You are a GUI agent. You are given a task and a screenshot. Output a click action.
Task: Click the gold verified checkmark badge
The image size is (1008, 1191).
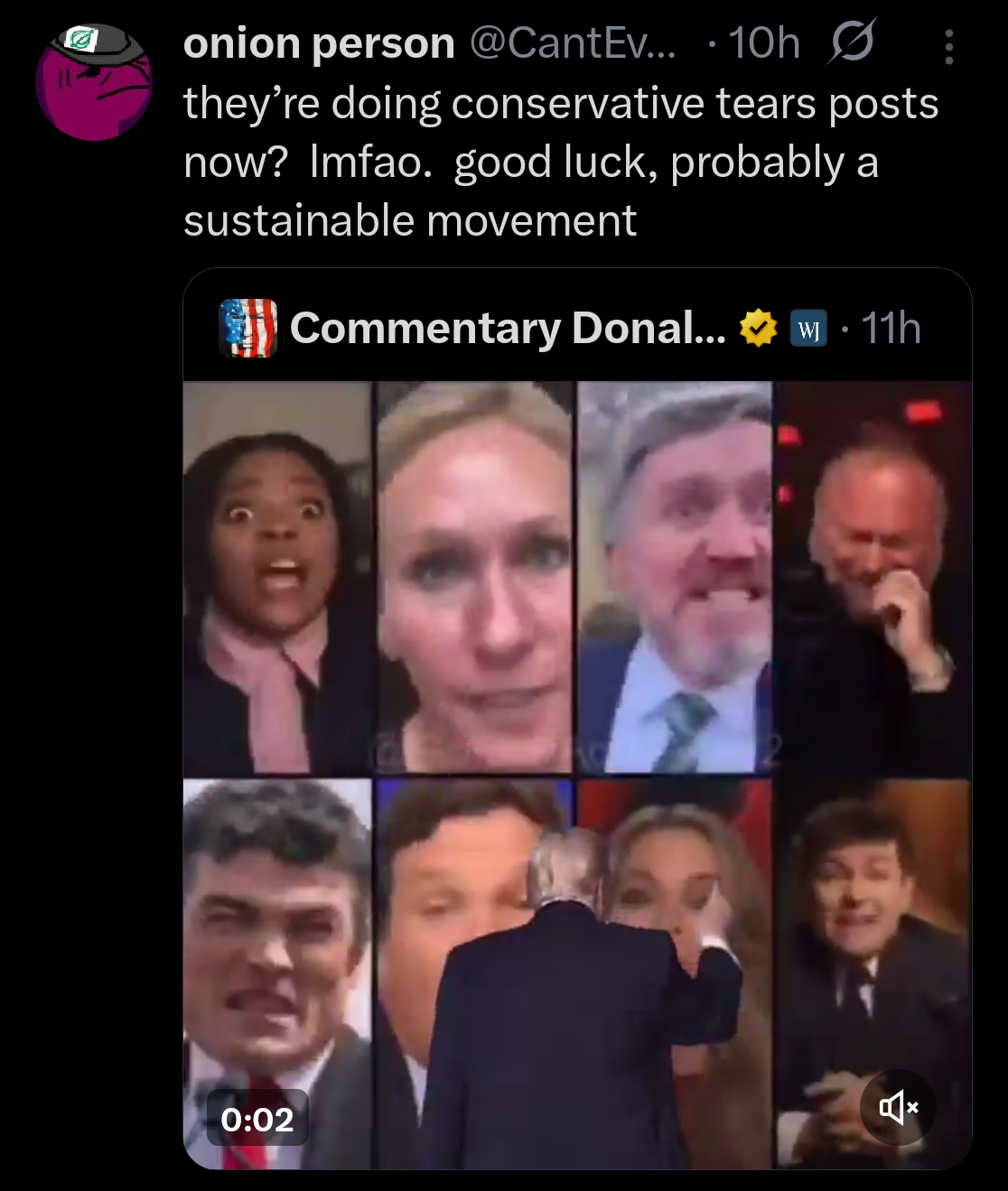[758, 329]
